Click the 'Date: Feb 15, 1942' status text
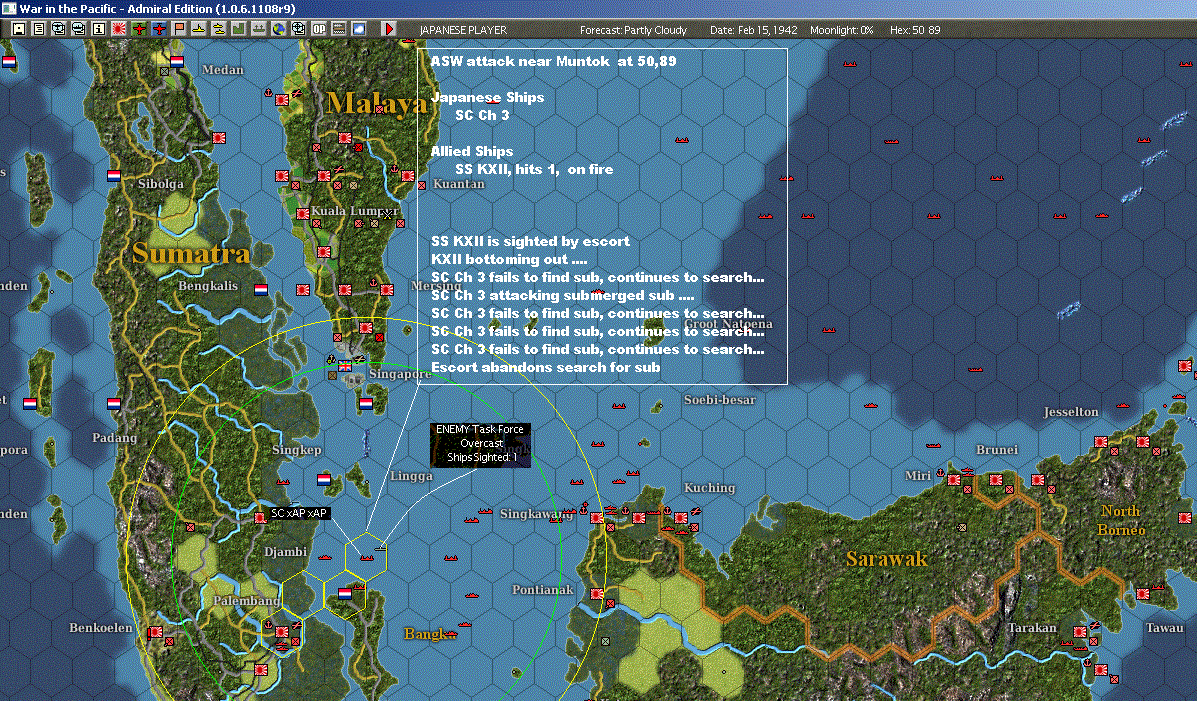Screen dimensions: 1197x701 (x=753, y=30)
